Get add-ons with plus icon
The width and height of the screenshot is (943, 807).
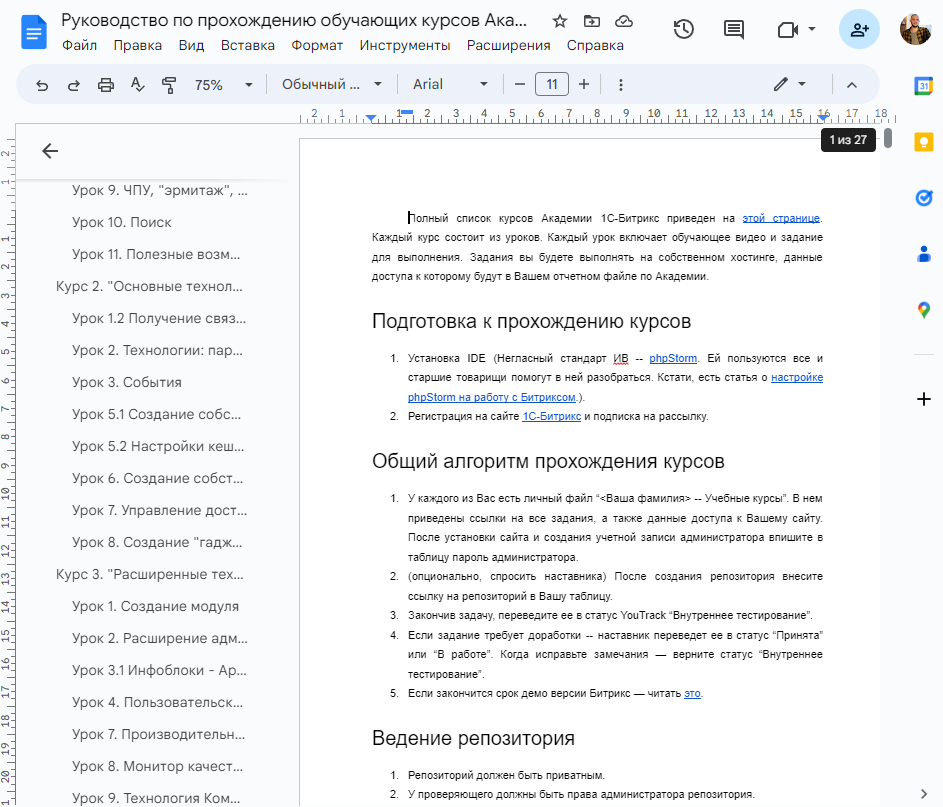[x=924, y=399]
